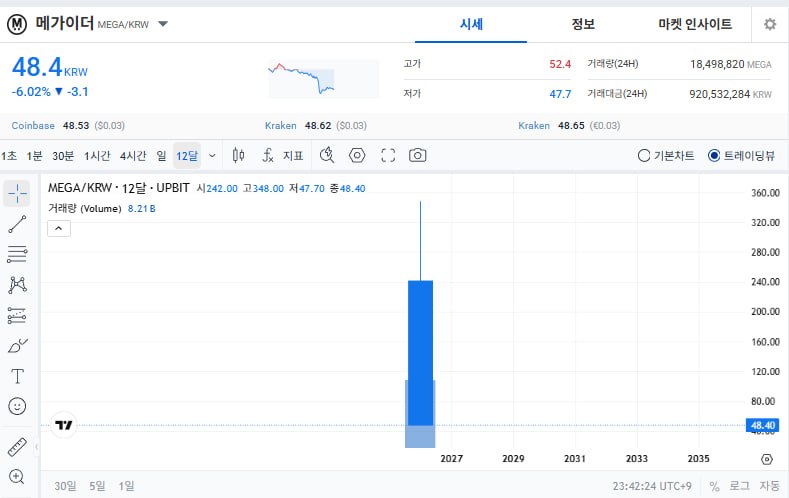Viewport: 789px width, 498px height.
Task: Toggle percent scale mode
Action: (714, 486)
